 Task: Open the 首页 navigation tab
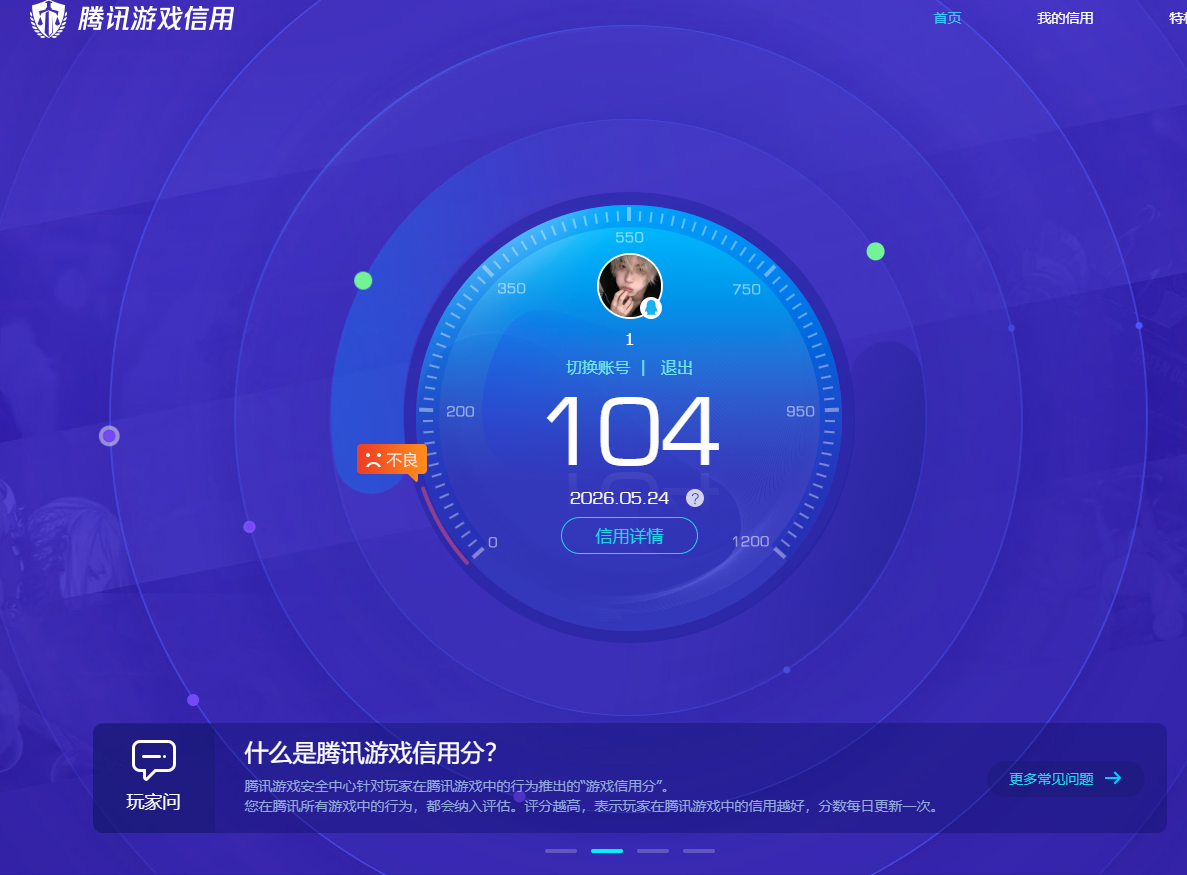tap(947, 18)
